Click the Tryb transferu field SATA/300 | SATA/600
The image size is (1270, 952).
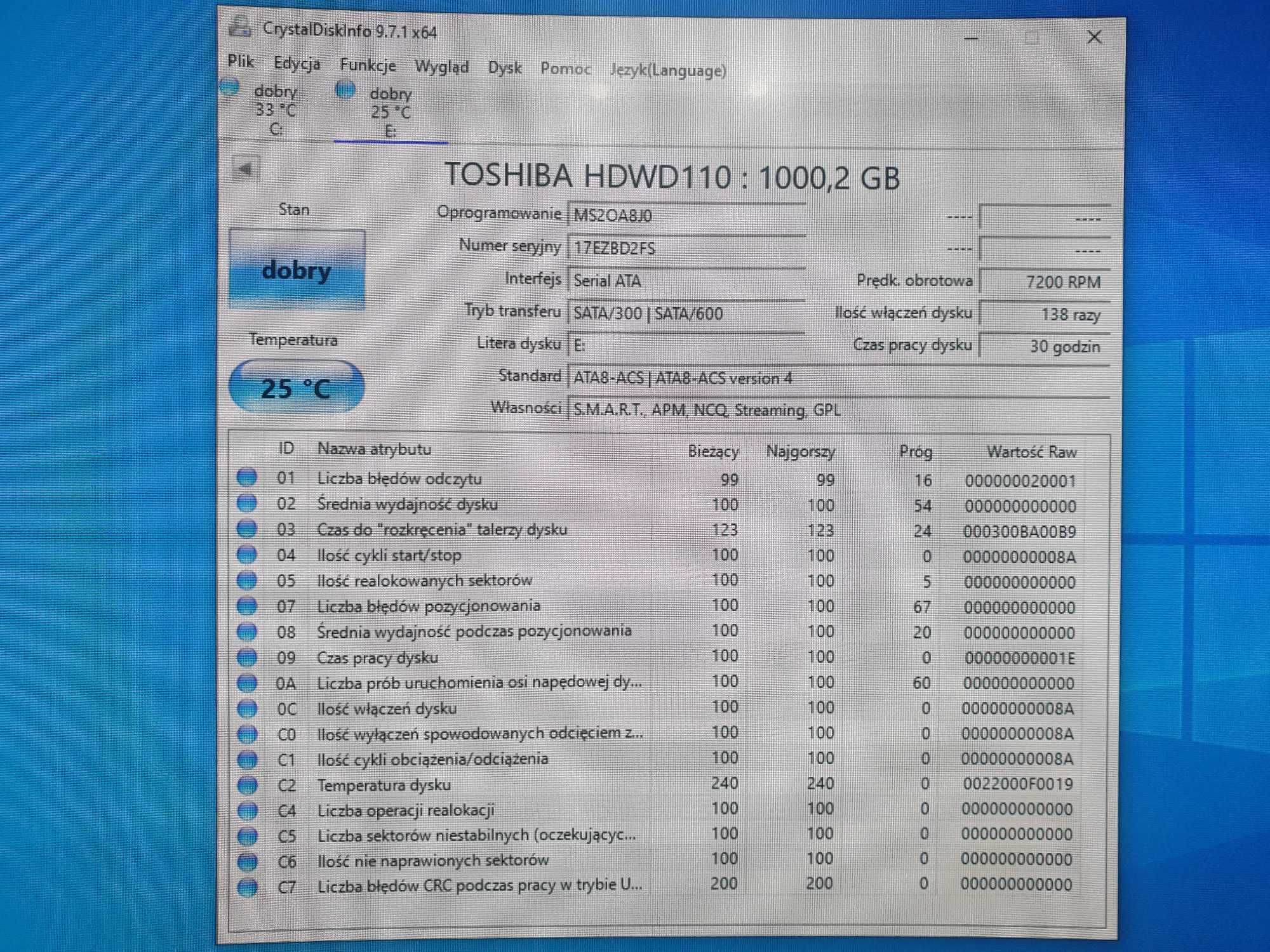tap(686, 313)
